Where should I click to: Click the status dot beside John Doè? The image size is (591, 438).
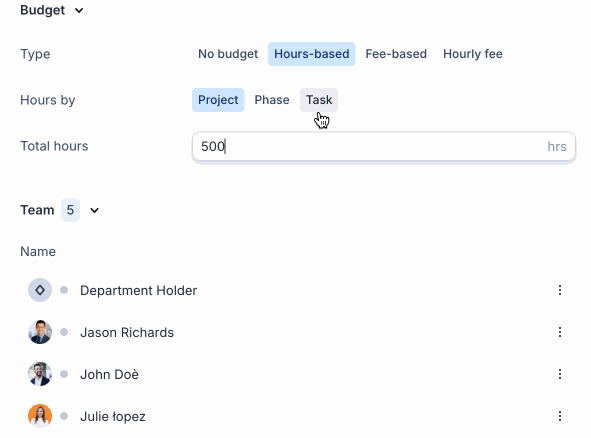coord(64,374)
